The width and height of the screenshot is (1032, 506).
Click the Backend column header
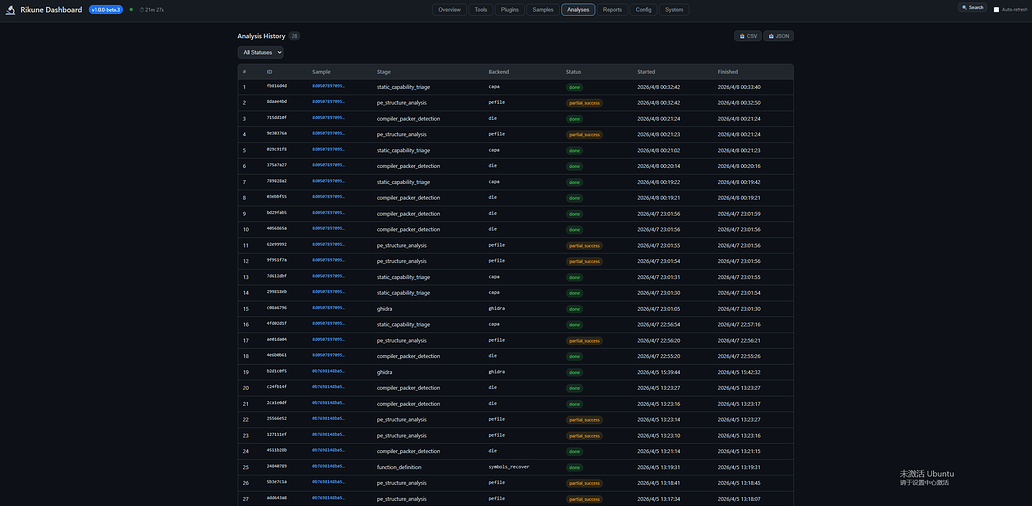coord(498,72)
